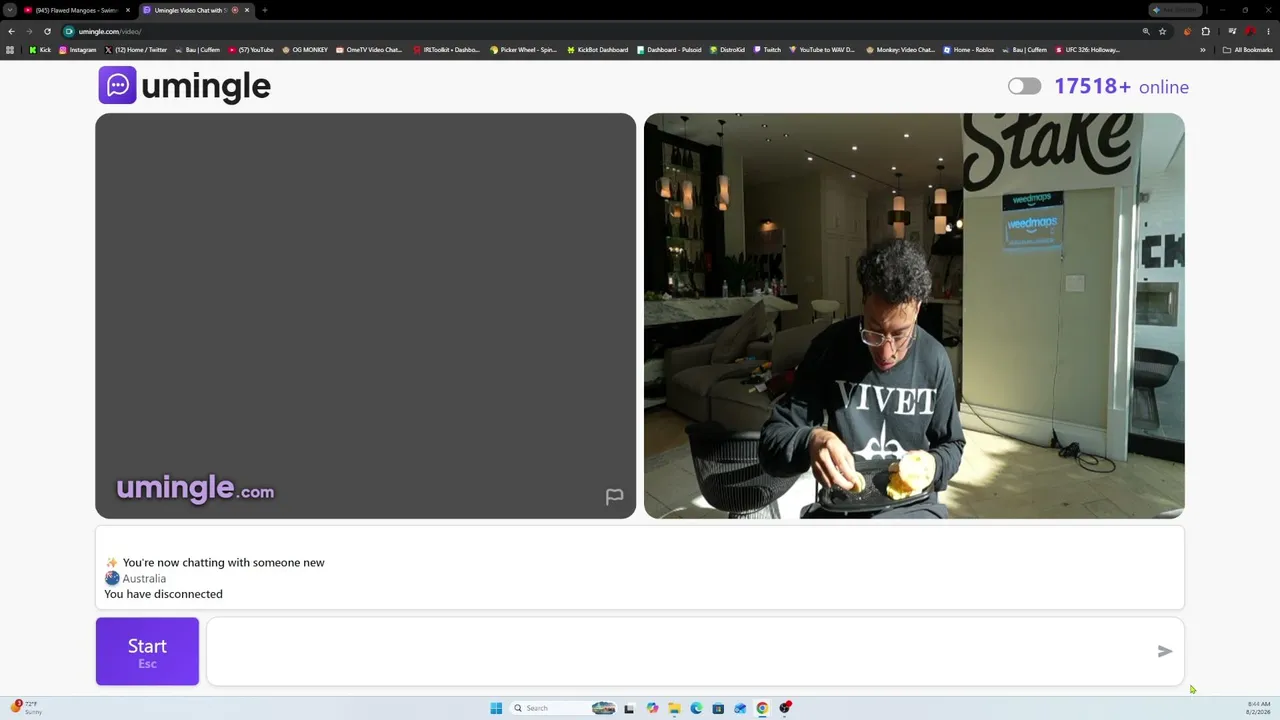Switch to Google Chrome in the taskbar

(x=762, y=708)
